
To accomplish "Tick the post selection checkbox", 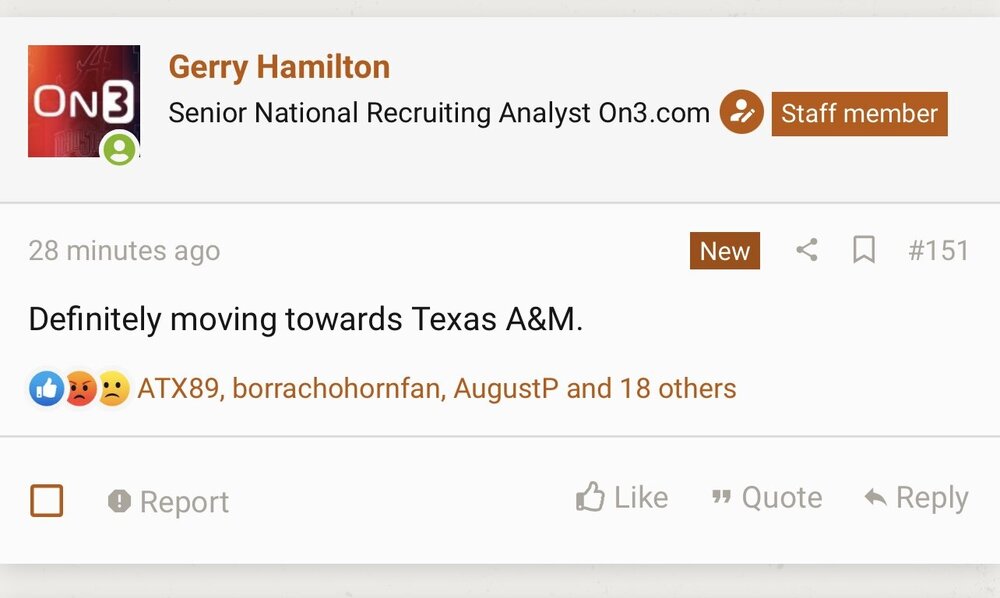I will click(x=47, y=500).
